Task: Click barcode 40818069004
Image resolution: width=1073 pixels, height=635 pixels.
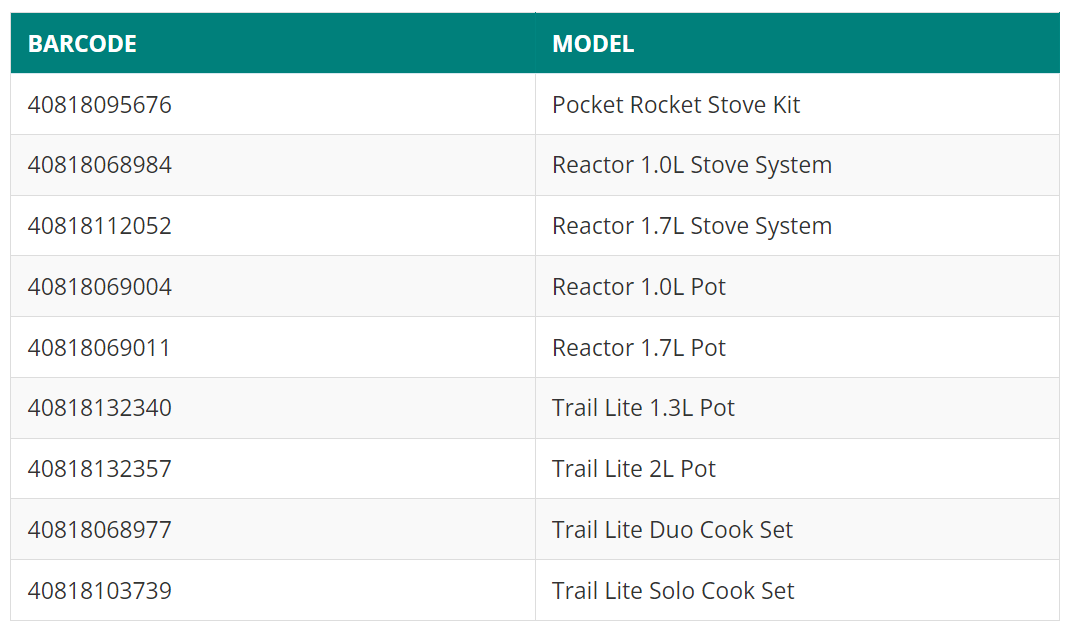Action: pos(100,287)
